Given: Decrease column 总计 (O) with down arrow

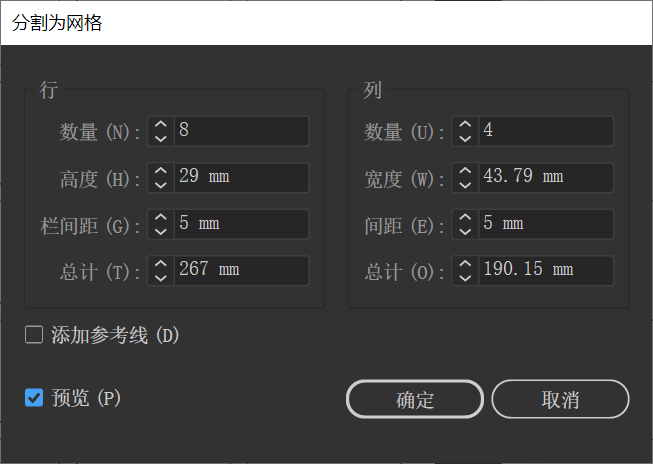Looking at the screenshot, I should 464,277.
